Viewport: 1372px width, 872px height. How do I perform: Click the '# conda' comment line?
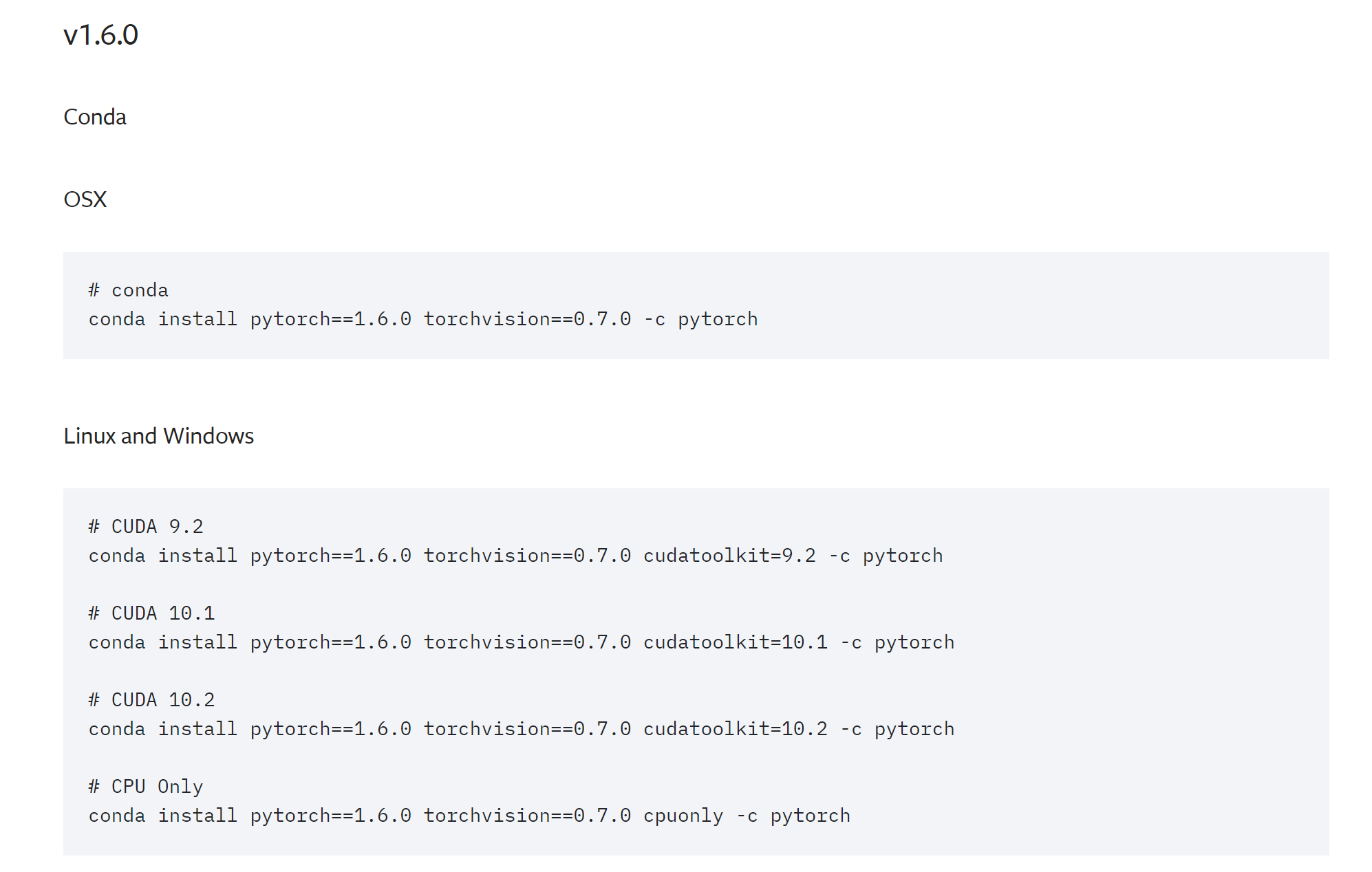point(129,290)
